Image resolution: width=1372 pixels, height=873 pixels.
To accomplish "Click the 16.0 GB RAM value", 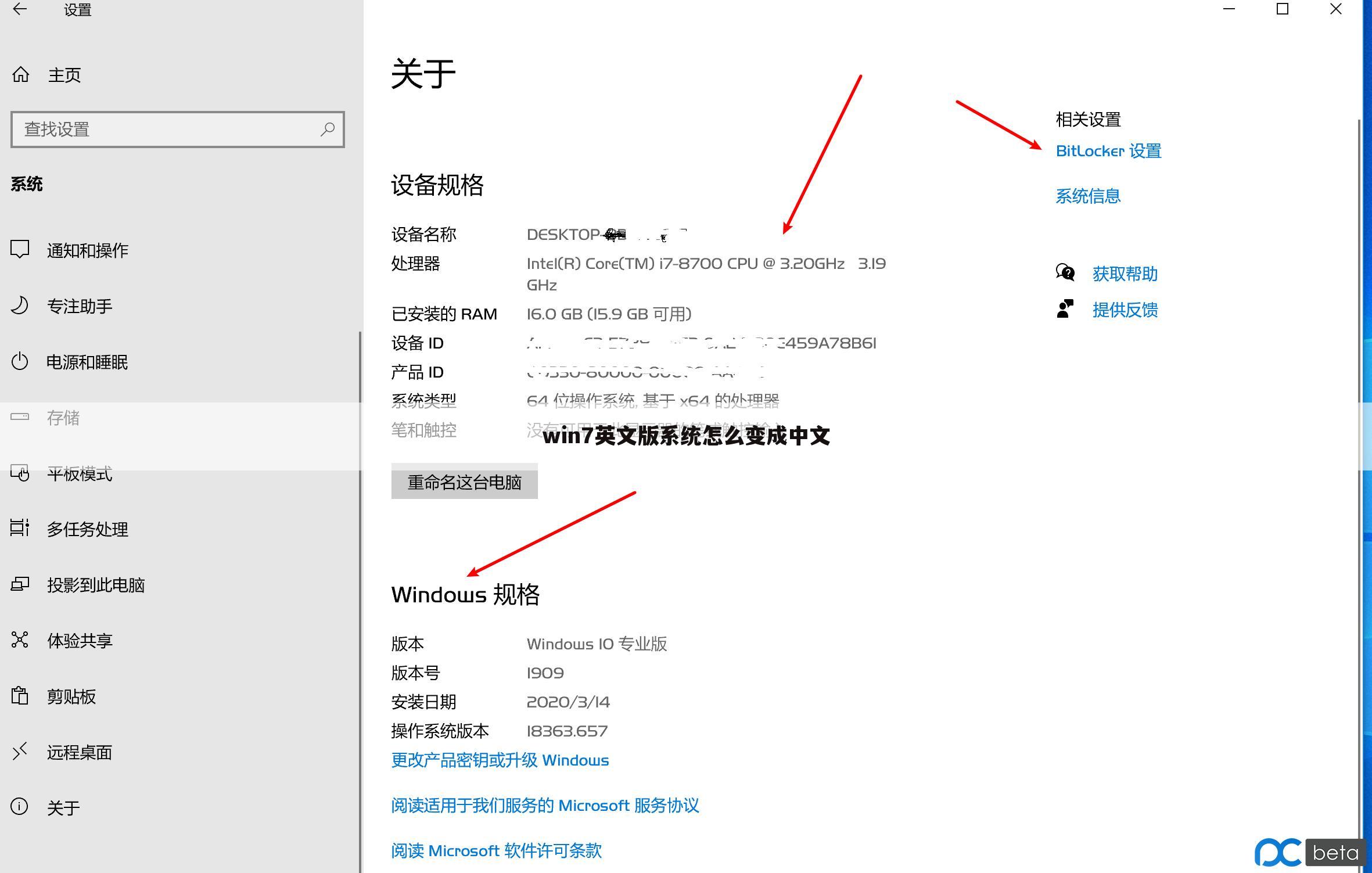I will coord(609,314).
